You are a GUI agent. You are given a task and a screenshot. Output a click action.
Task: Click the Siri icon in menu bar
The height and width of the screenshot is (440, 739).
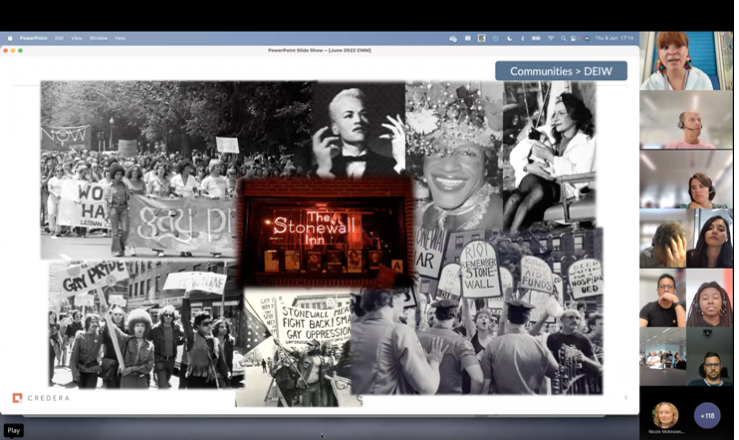(x=586, y=39)
